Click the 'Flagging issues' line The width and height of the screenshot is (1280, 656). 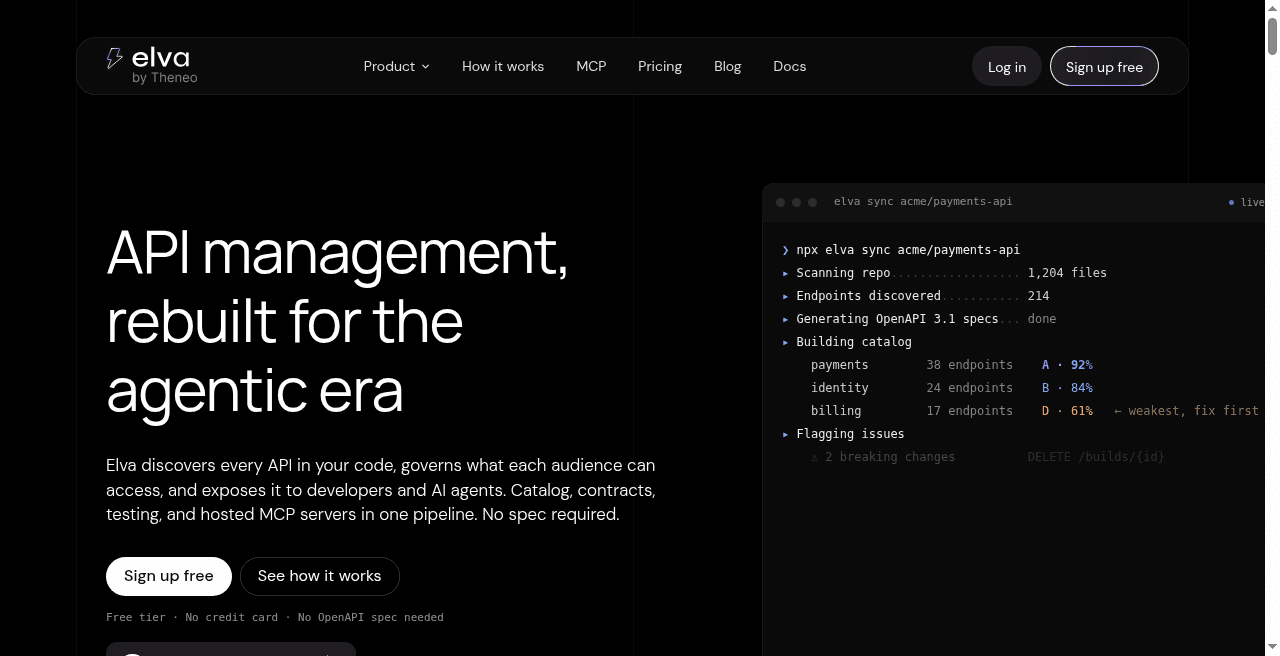click(x=843, y=434)
